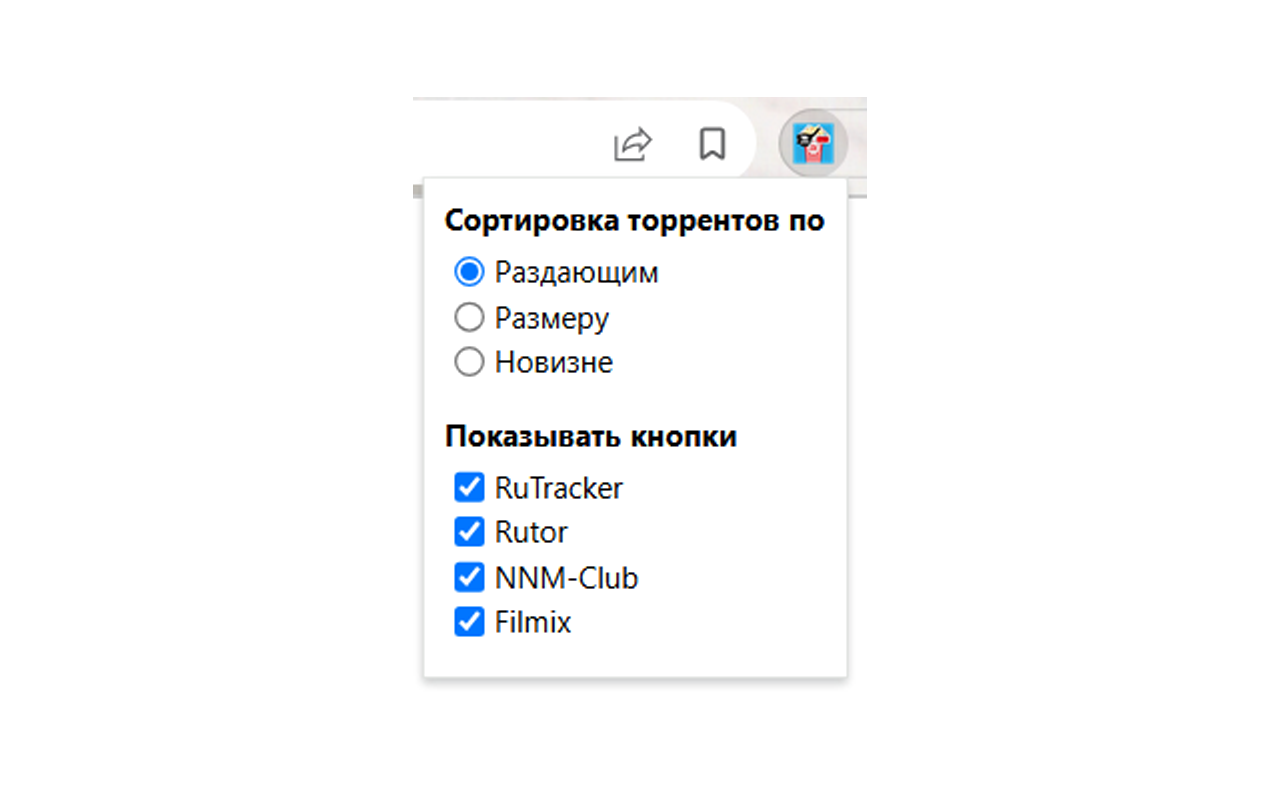Select sorting by Новизне
The image size is (1280, 800).
tap(468, 361)
